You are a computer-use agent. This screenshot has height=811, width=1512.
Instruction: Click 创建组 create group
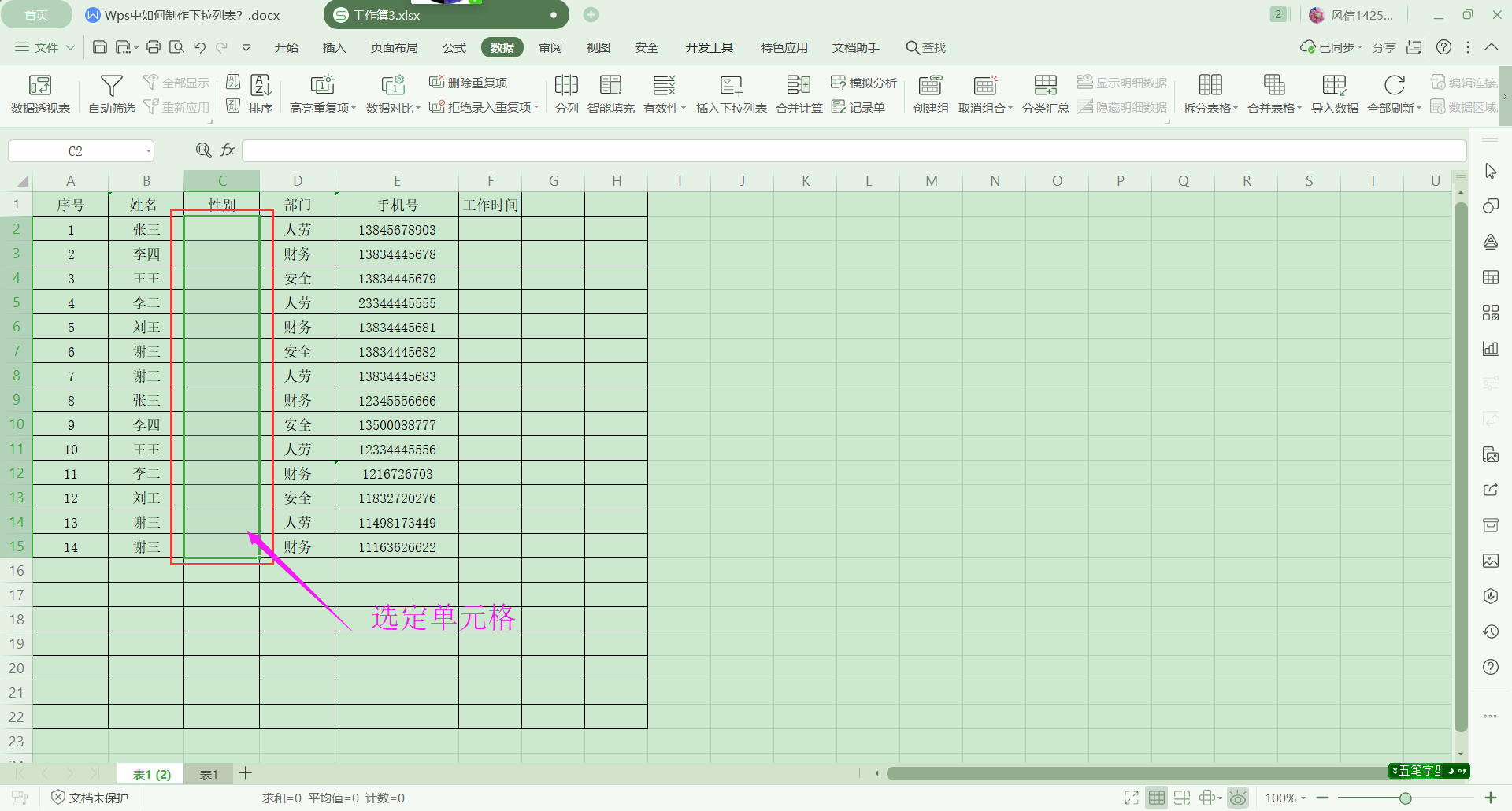[x=931, y=94]
